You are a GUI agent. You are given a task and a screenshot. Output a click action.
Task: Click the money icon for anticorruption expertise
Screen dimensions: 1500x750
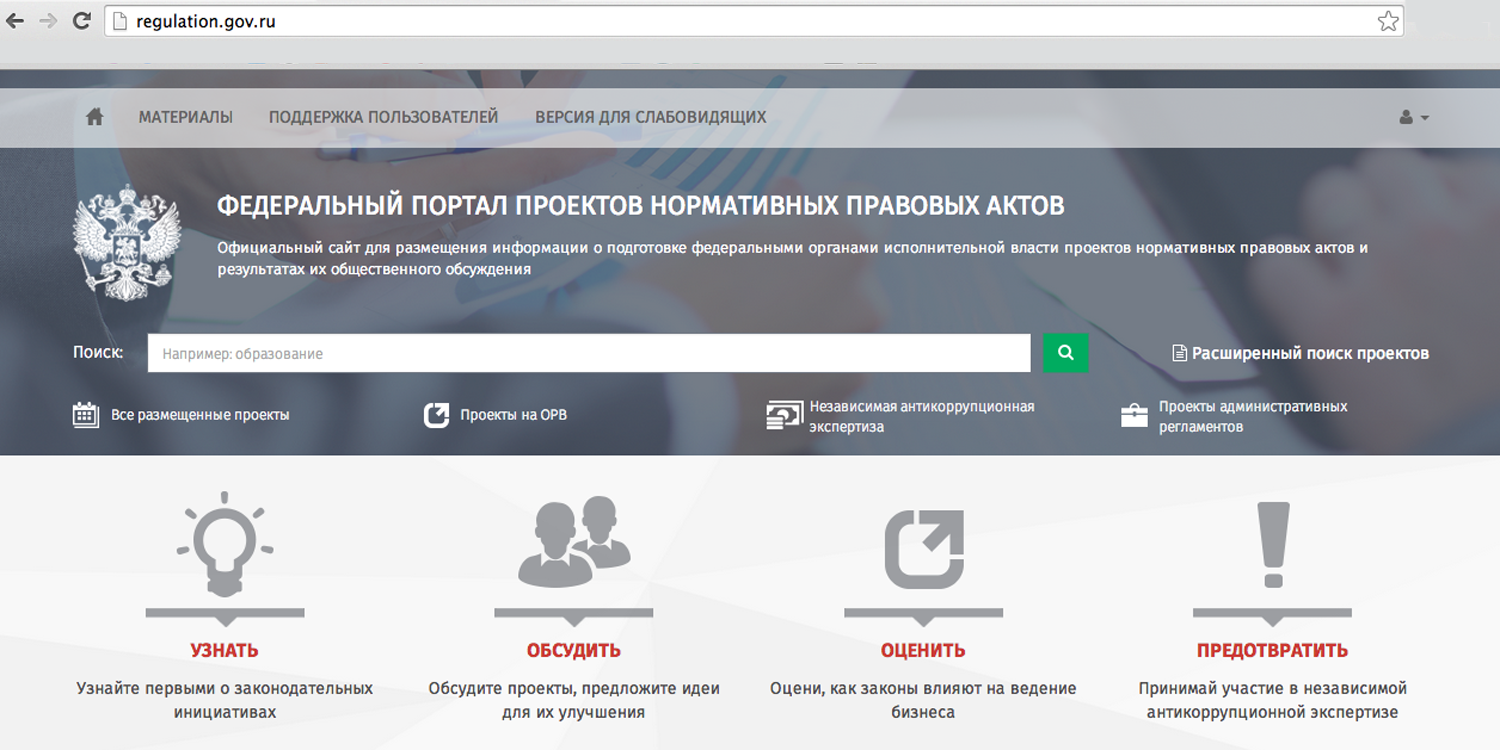tap(784, 415)
